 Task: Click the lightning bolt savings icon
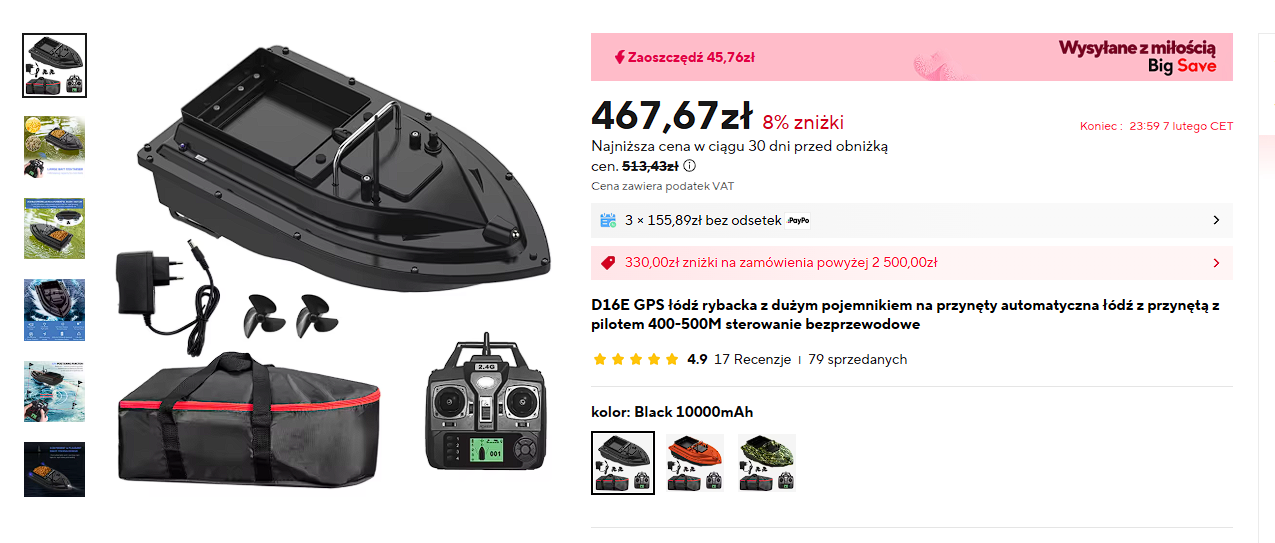point(619,57)
